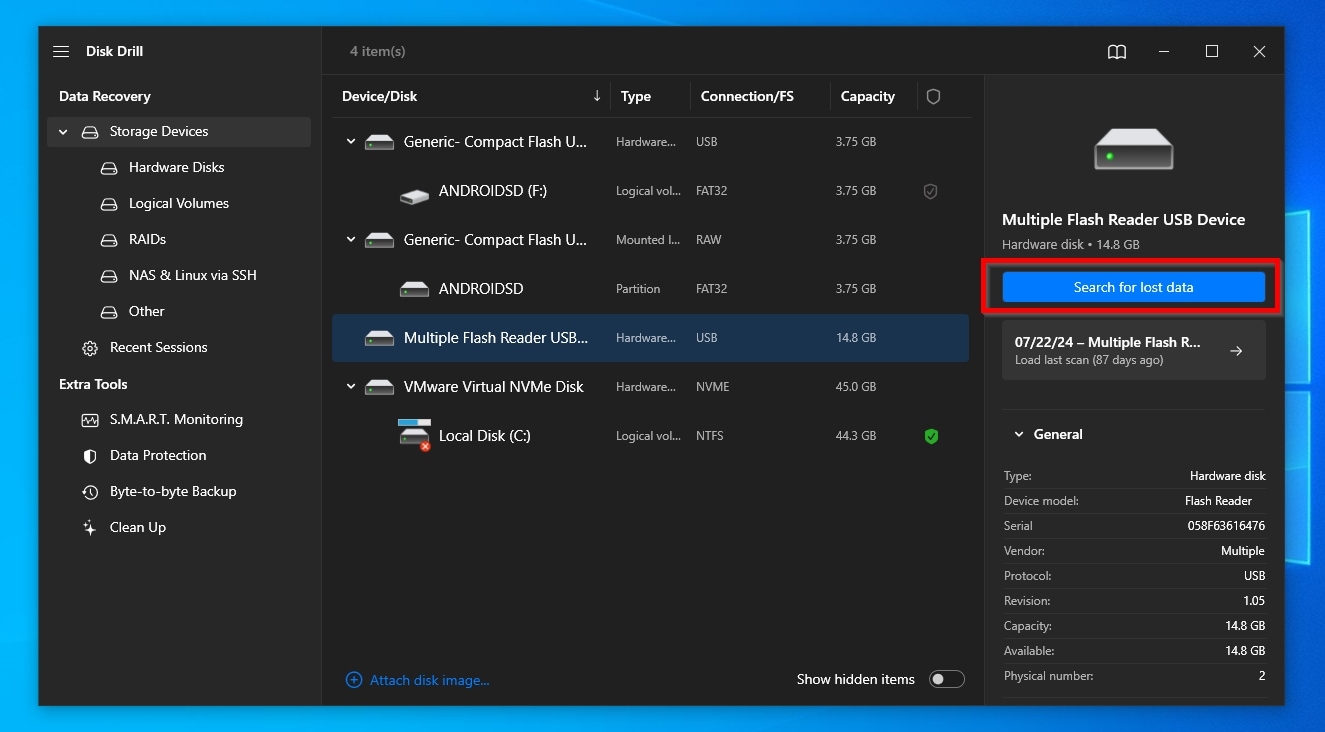The width and height of the screenshot is (1325, 732).
Task: Open the hamburger menu beside Disk Drill
Action: click(x=61, y=51)
